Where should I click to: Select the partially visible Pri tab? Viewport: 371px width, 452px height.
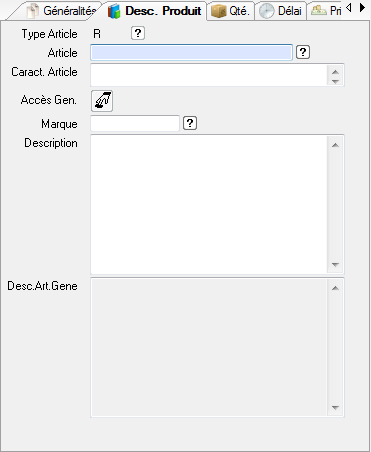326,11
